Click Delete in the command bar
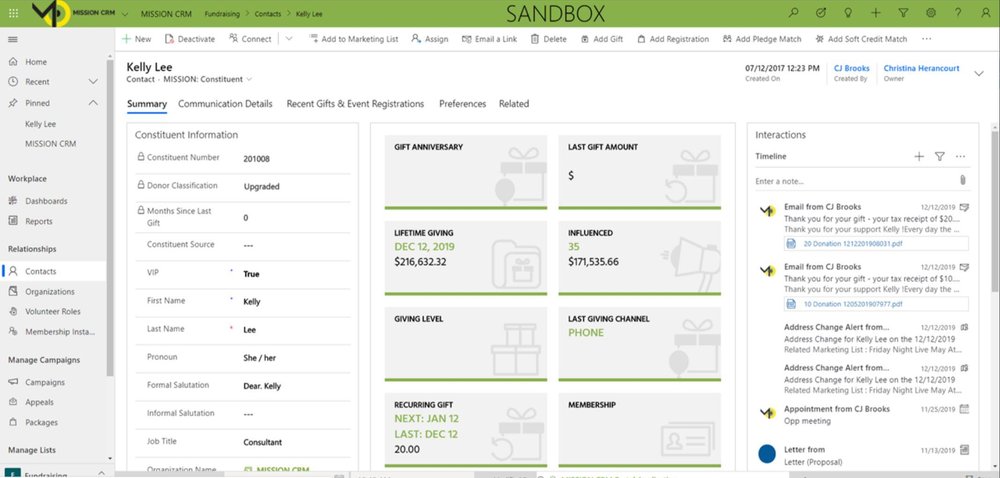1000x478 pixels. tap(548, 39)
